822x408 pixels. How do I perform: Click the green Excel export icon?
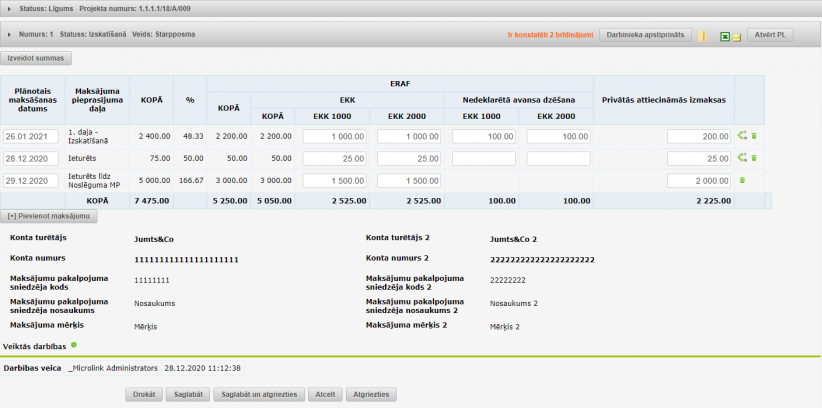tap(724, 36)
